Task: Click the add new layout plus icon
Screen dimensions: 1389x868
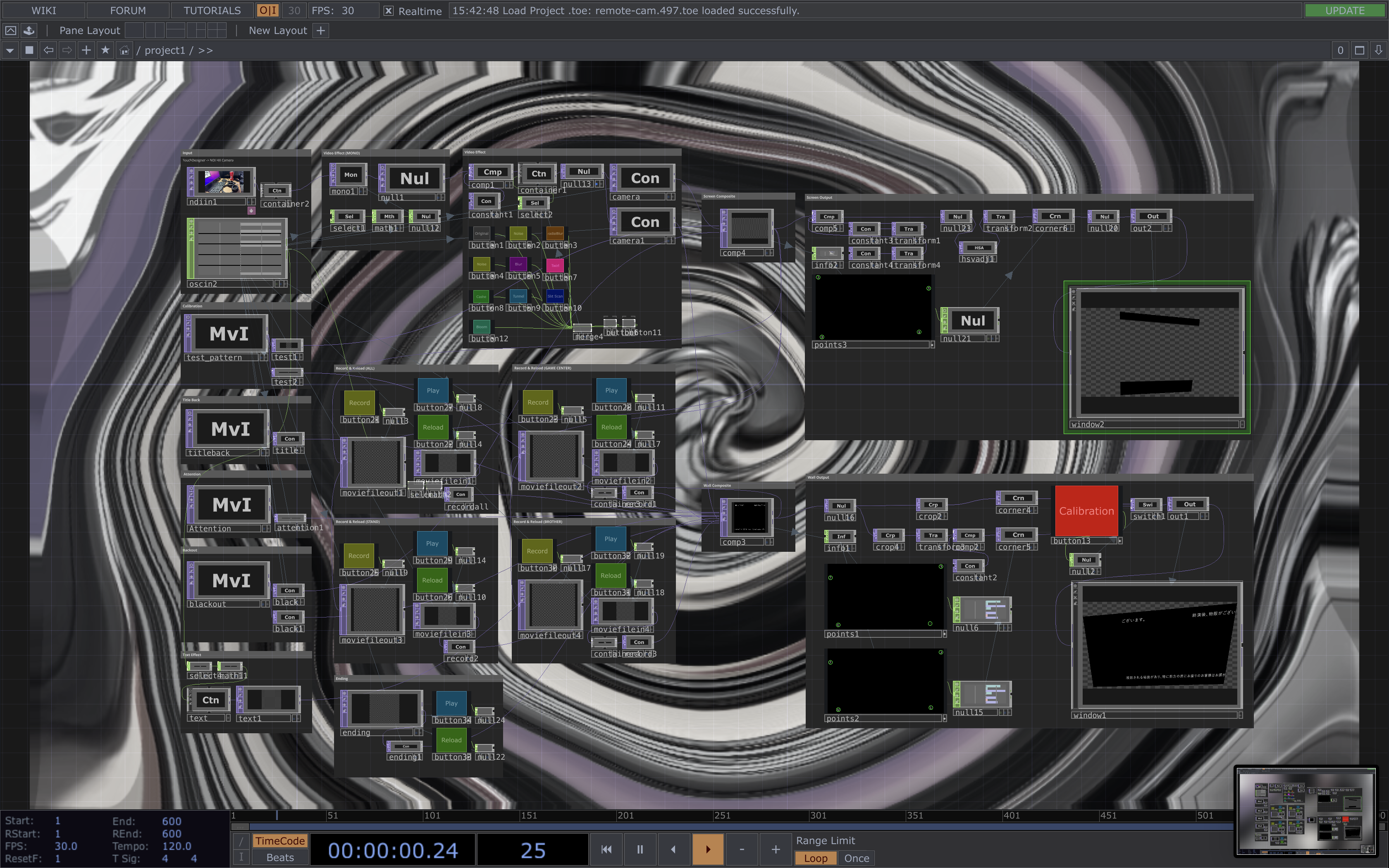Action: pos(321,31)
